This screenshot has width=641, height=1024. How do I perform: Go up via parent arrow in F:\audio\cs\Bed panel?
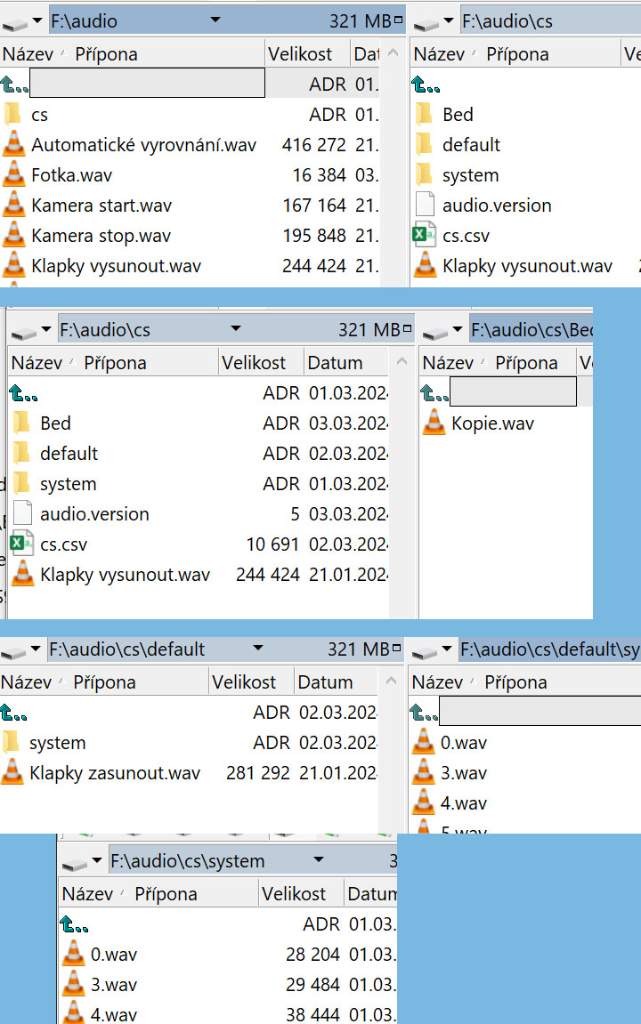coord(432,393)
